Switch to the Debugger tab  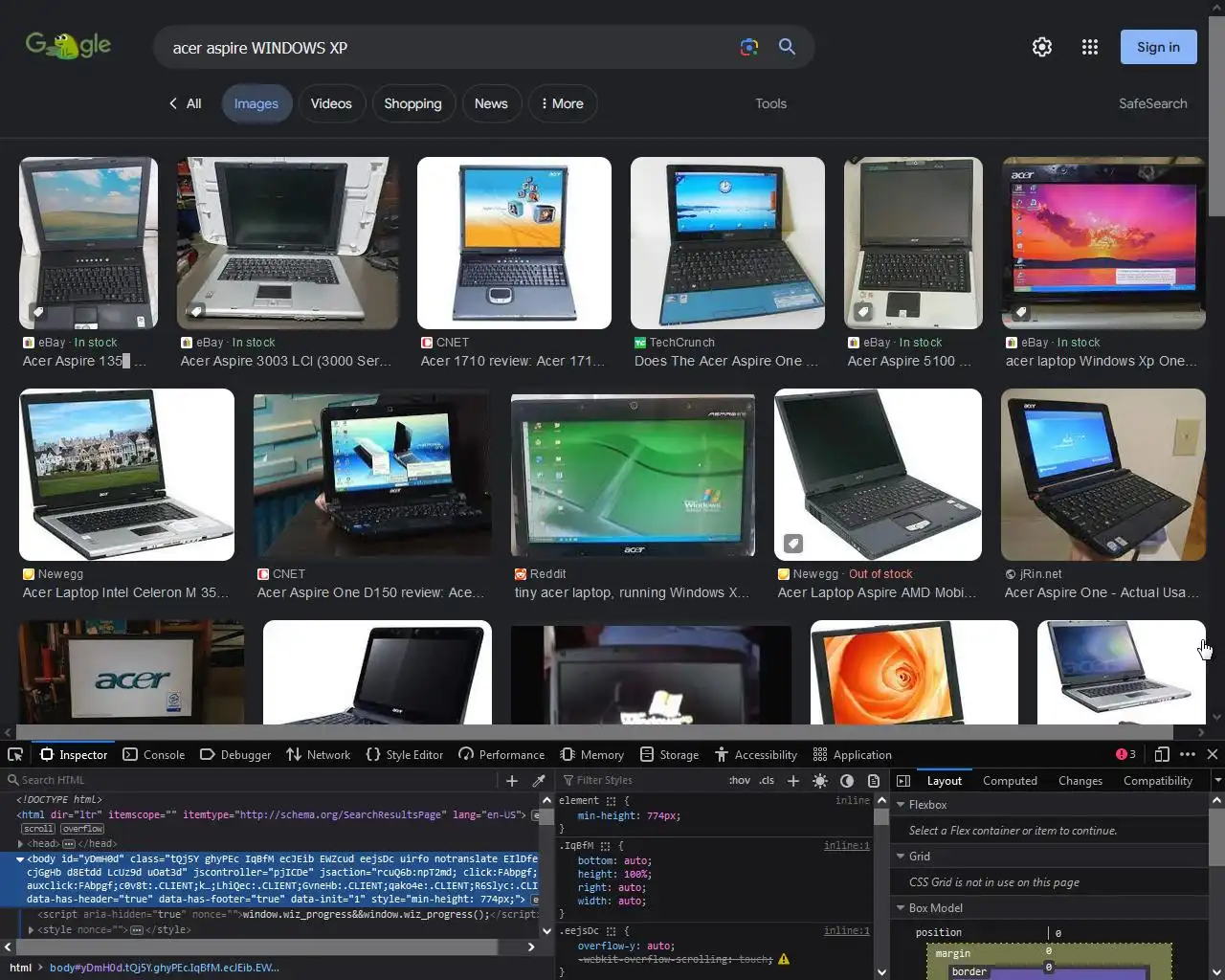[235, 754]
